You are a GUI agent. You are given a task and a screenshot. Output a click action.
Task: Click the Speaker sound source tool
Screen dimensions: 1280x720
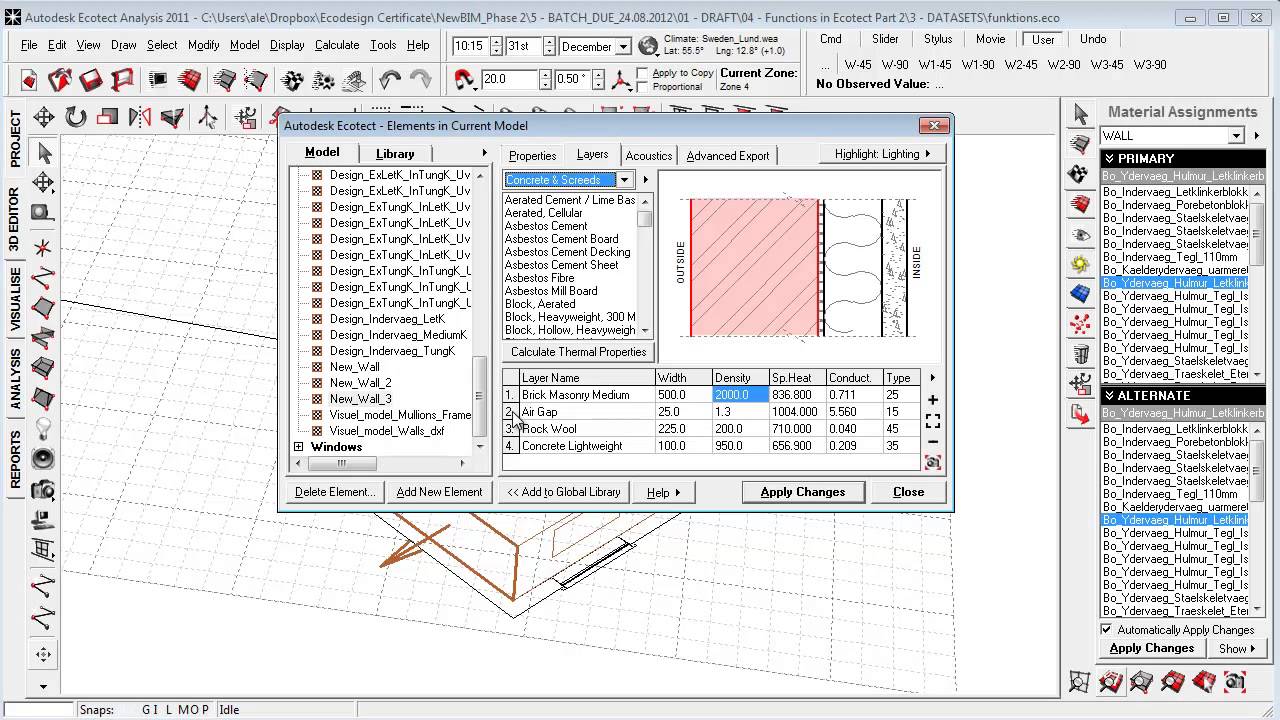click(x=43, y=458)
